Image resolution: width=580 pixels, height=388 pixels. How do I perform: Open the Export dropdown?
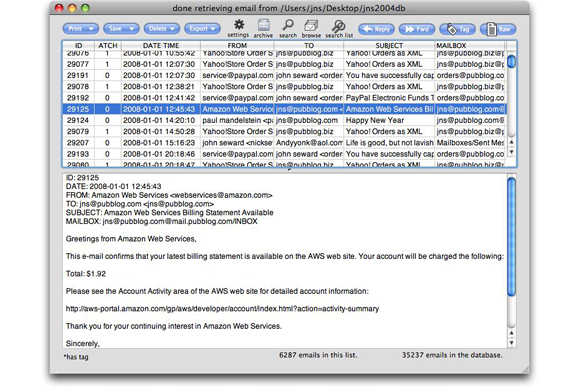[202, 28]
